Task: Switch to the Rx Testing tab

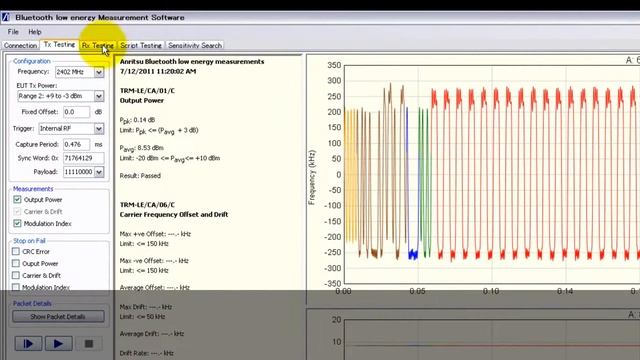Action: click(98, 45)
